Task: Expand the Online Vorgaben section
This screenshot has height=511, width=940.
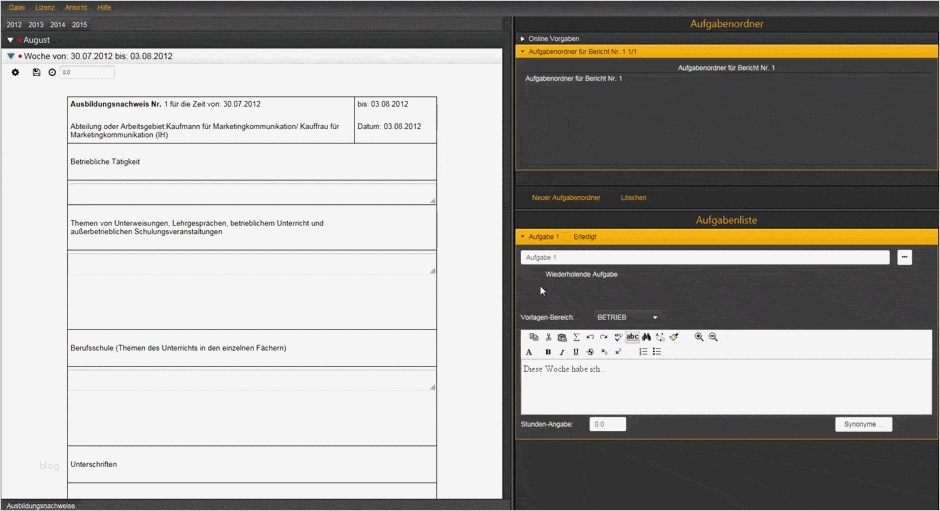Action: [522, 39]
